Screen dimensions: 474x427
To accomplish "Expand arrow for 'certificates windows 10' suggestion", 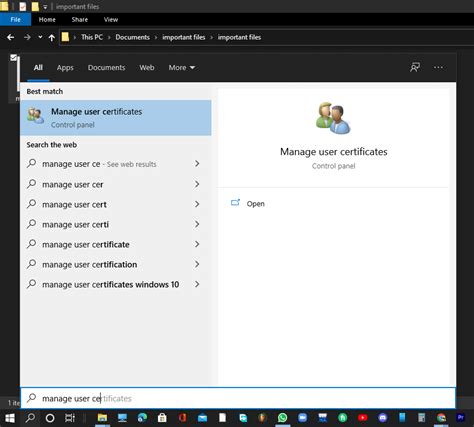I will pos(197,284).
